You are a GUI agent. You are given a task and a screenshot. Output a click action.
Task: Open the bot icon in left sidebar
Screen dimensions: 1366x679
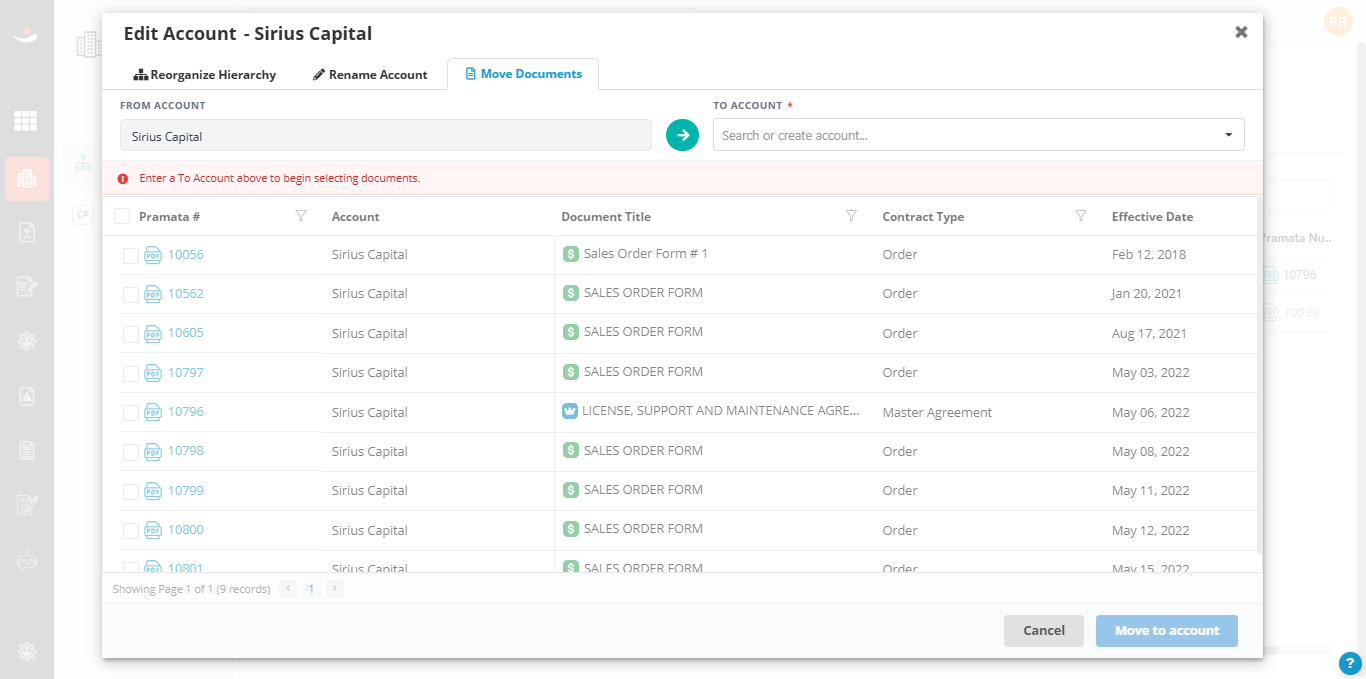click(x=27, y=561)
